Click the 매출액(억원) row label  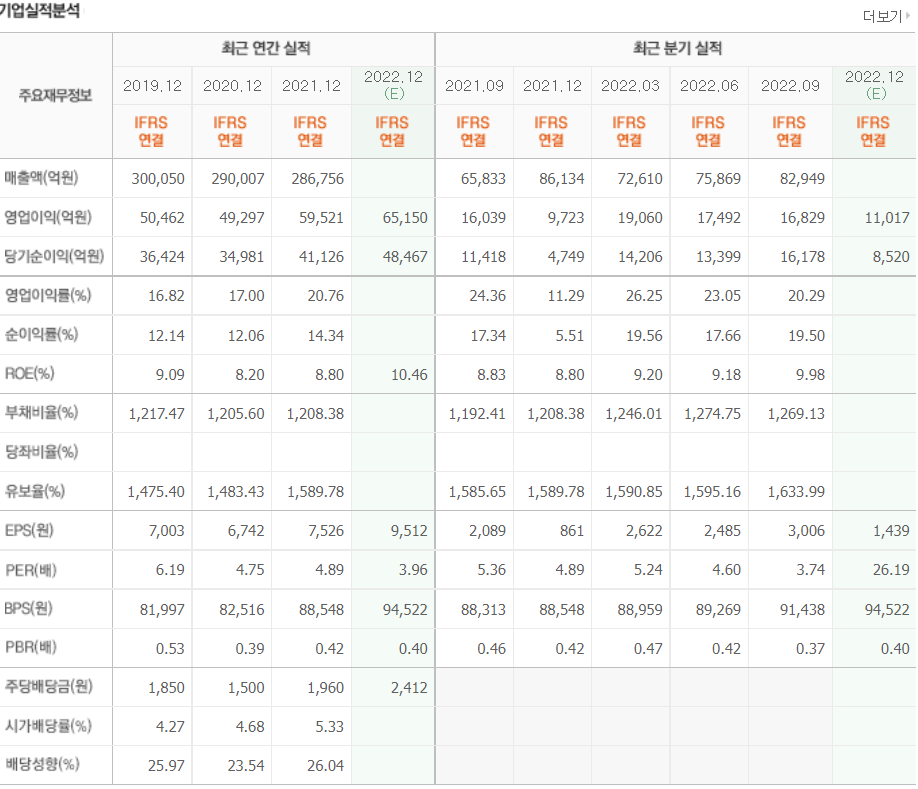41,177
